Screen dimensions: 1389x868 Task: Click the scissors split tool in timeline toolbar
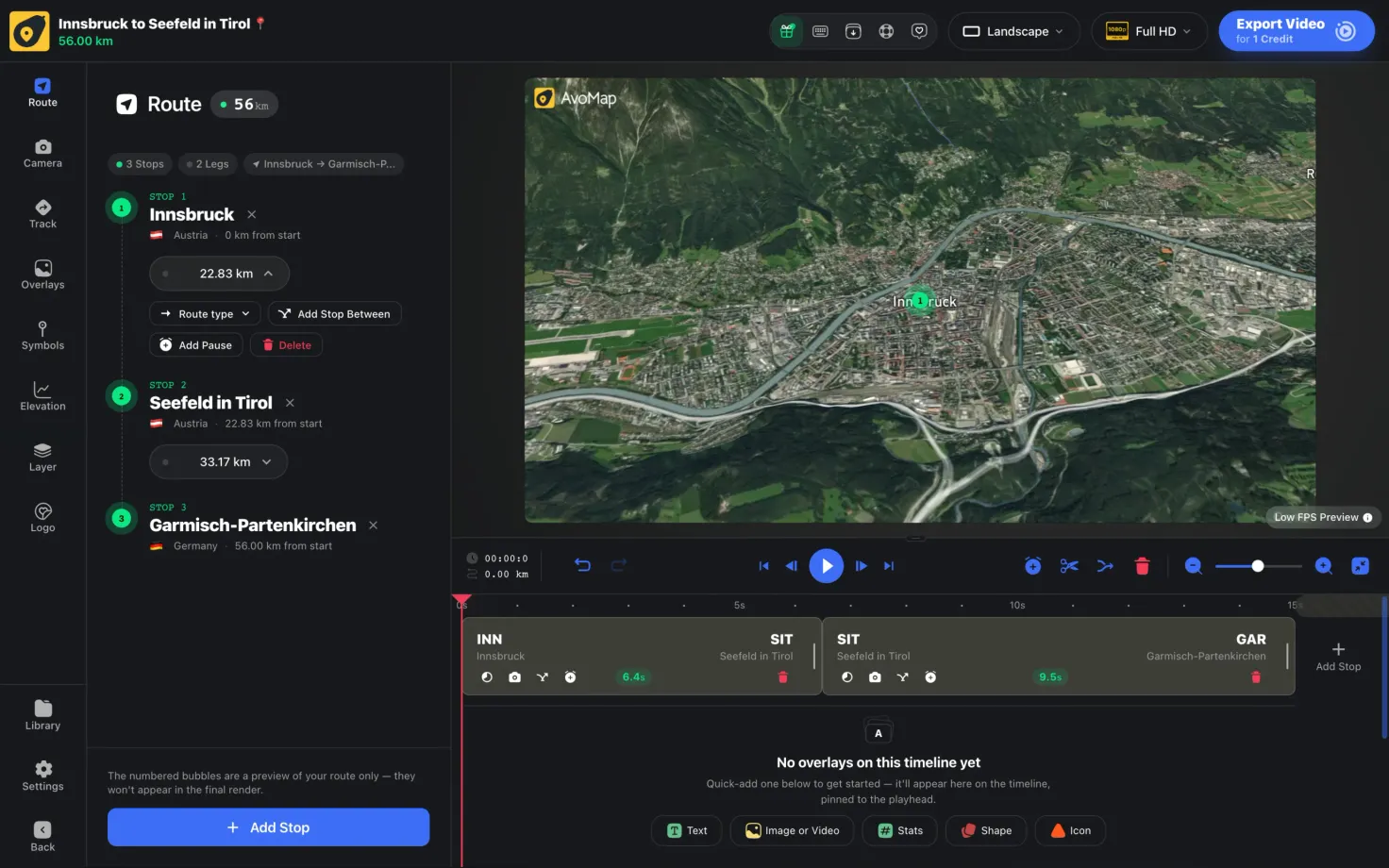(x=1069, y=566)
